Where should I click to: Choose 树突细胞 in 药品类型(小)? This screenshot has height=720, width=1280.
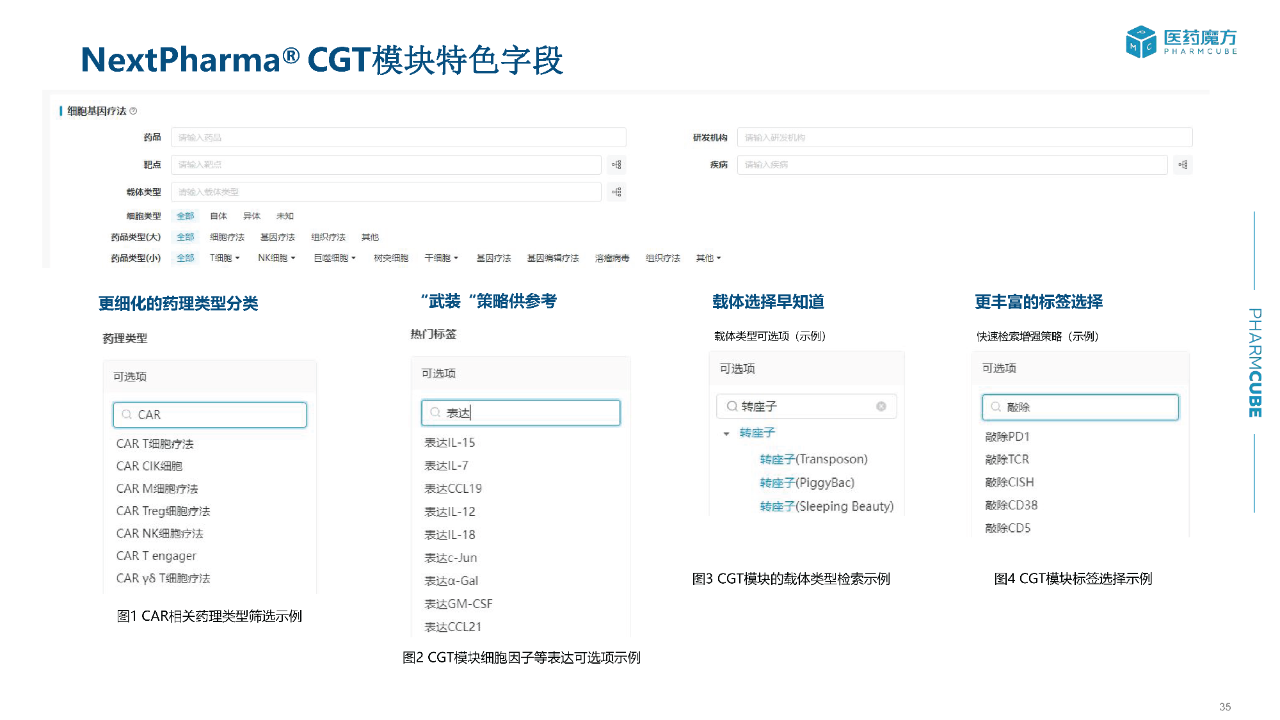coord(391,258)
